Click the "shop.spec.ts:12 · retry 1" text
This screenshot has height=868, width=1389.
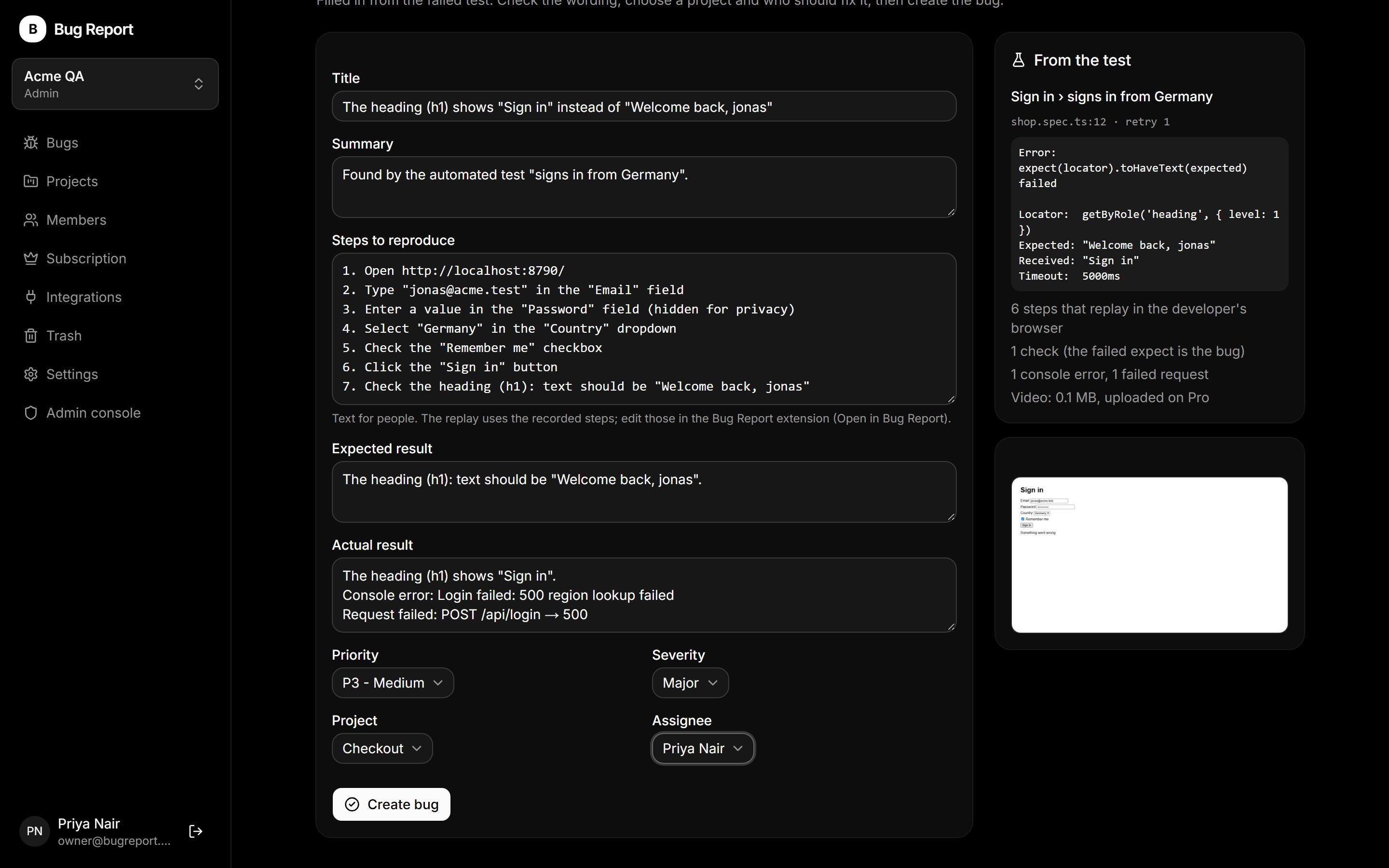point(1090,122)
